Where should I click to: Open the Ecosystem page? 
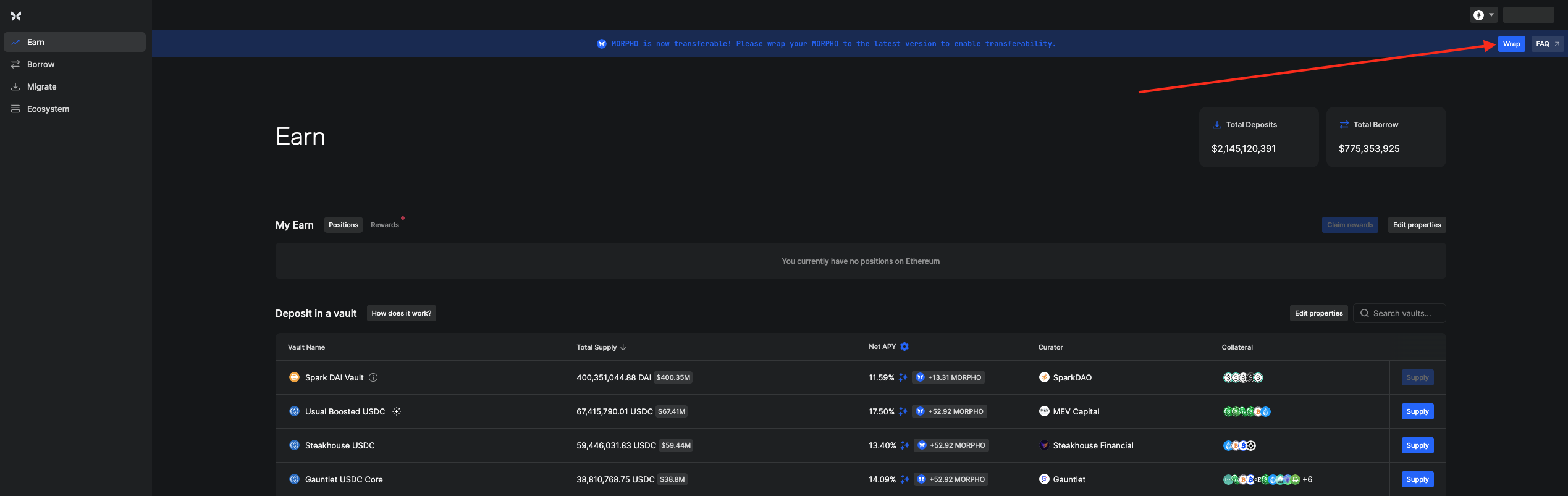point(75,109)
